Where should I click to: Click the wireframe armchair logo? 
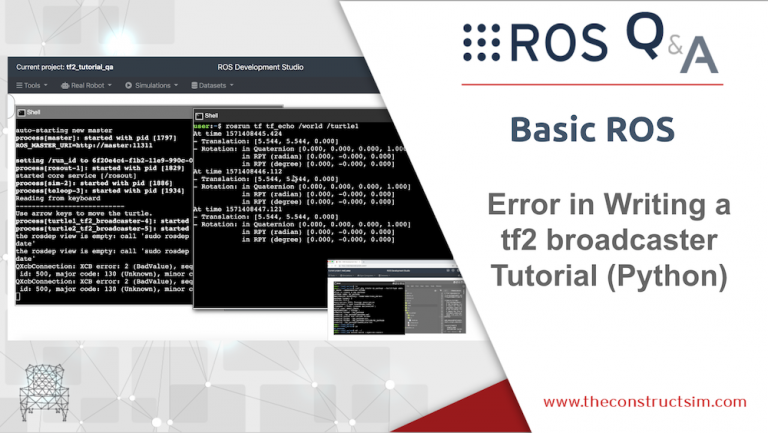pos(44,392)
